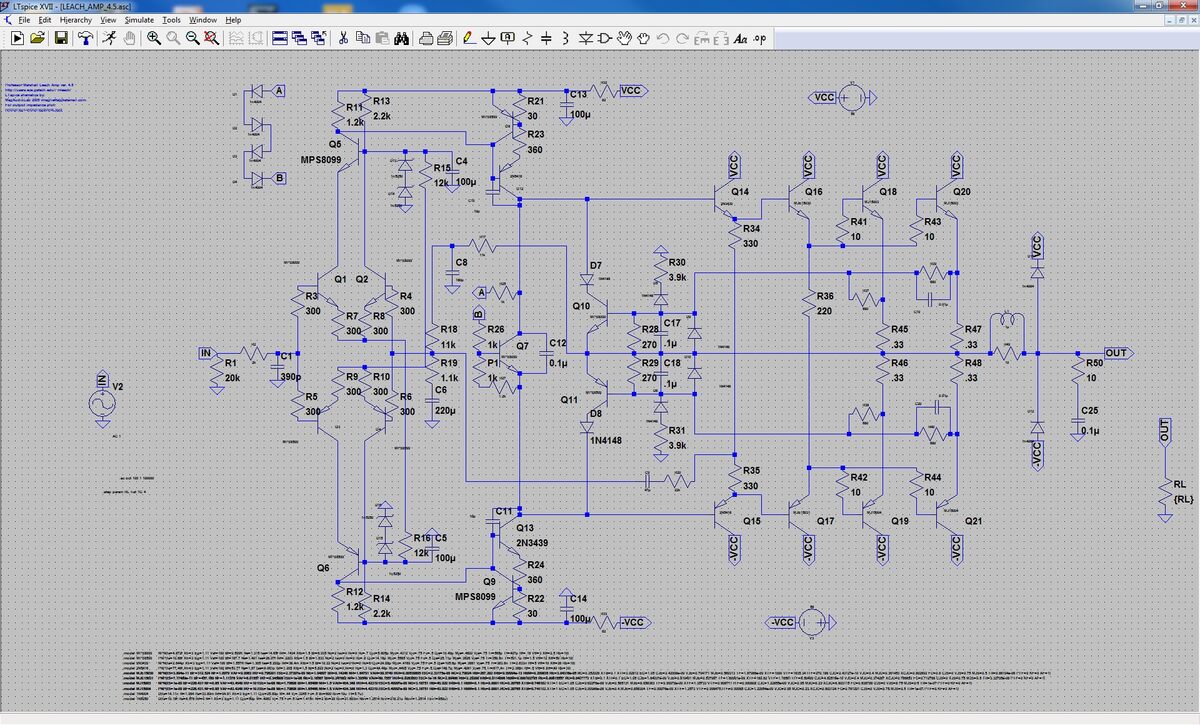The height and width of the screenshot is (725, 1200).
Task: Open Print Setup icon
Action: point(425,38)
